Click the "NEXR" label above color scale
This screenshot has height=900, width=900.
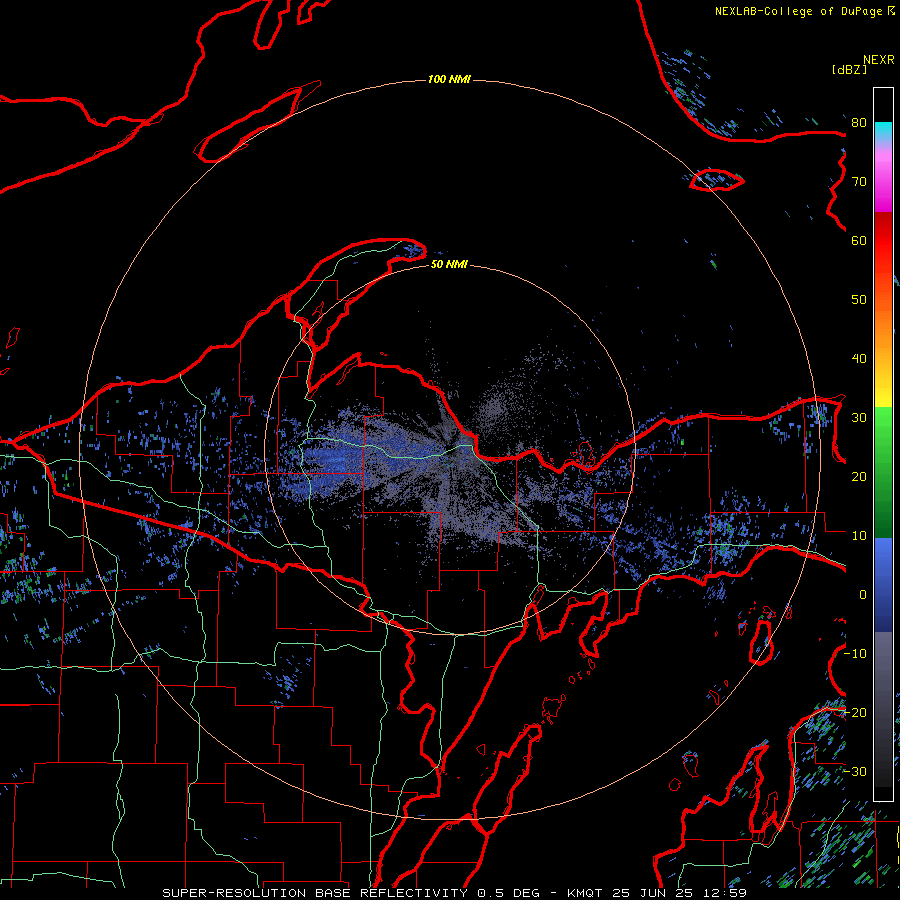[879, 60]
